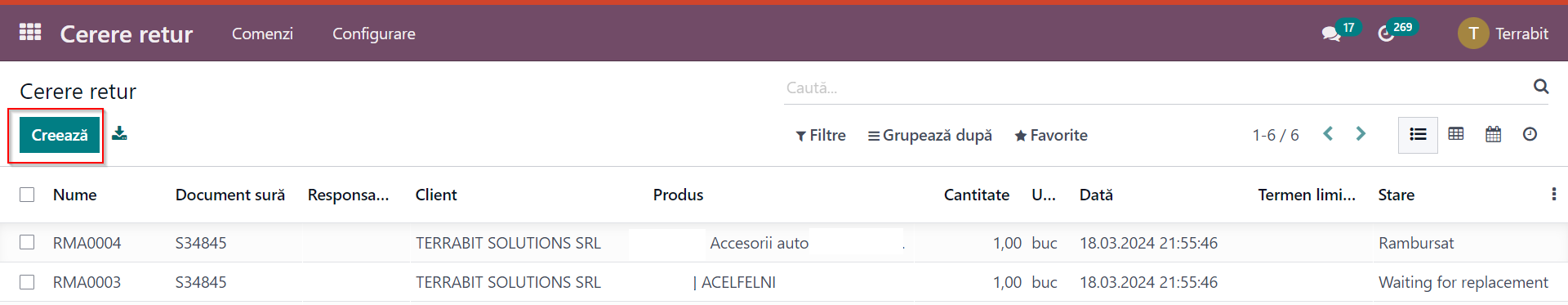Switch to activity clock view icon
This screenshot has height=305, width=1568.
click(x=1530, y=134)
